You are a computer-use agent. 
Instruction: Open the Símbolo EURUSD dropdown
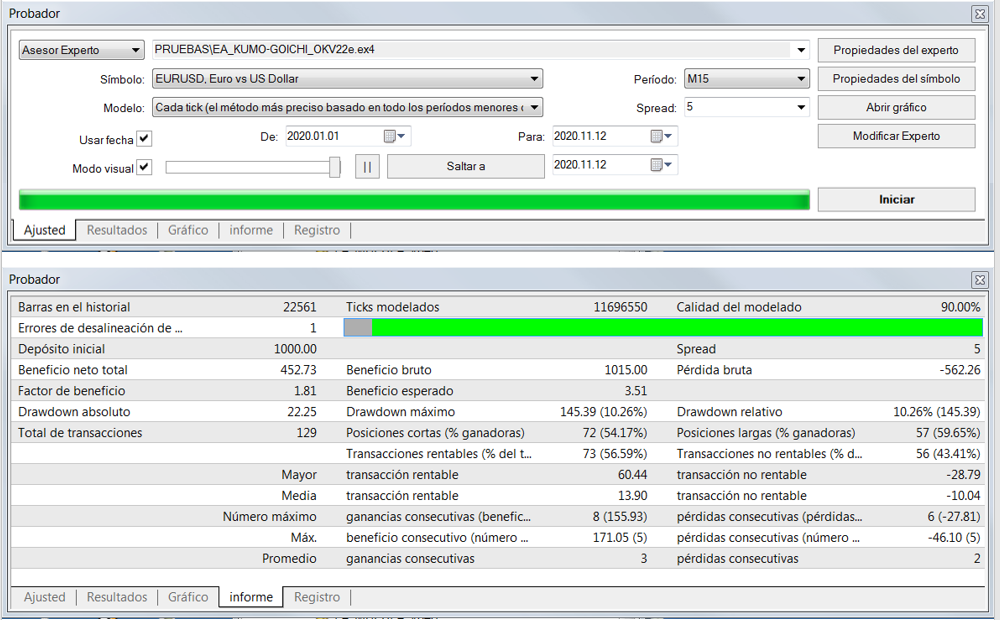[347, 78]
